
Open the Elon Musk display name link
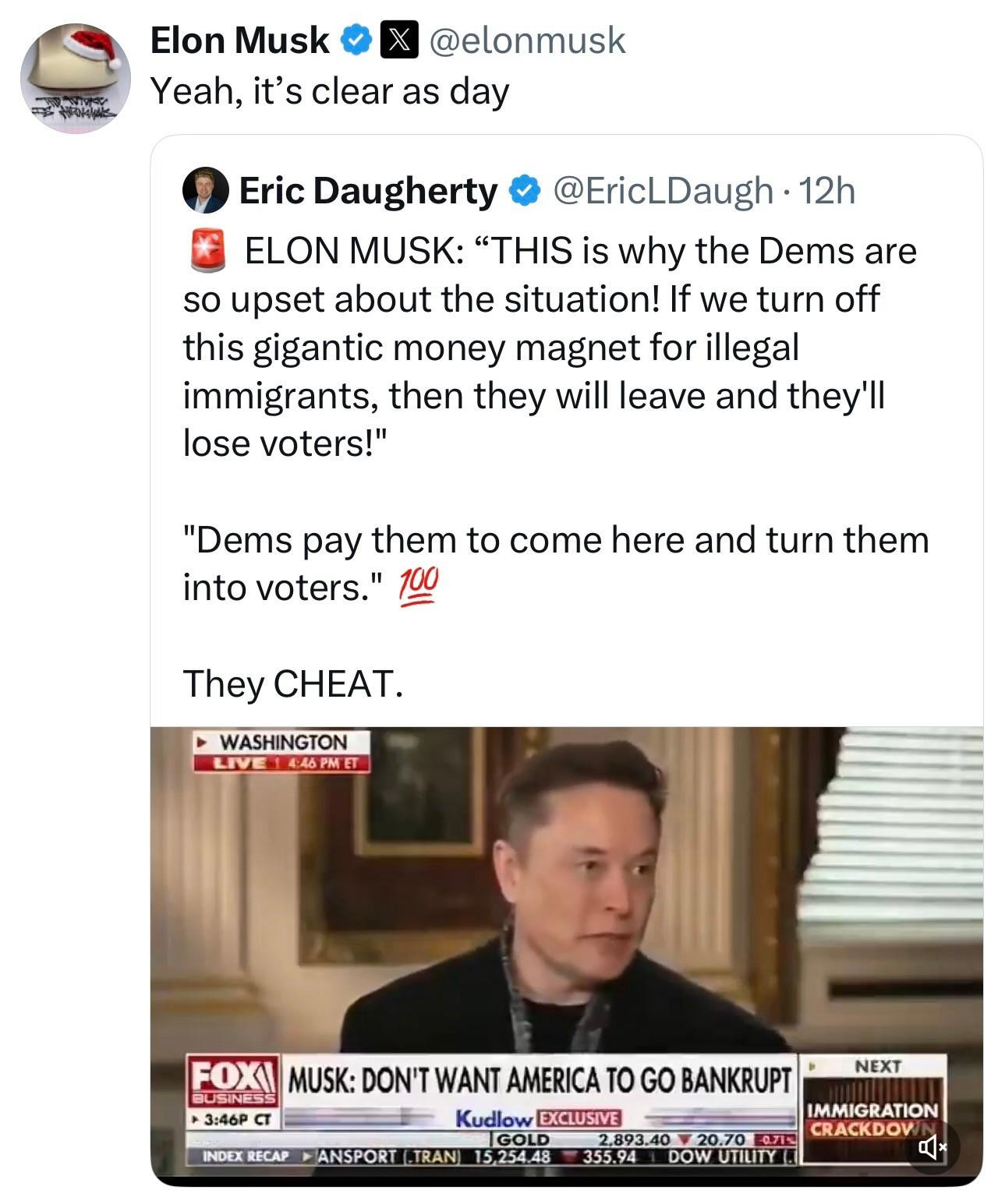[x=239, y=41]
